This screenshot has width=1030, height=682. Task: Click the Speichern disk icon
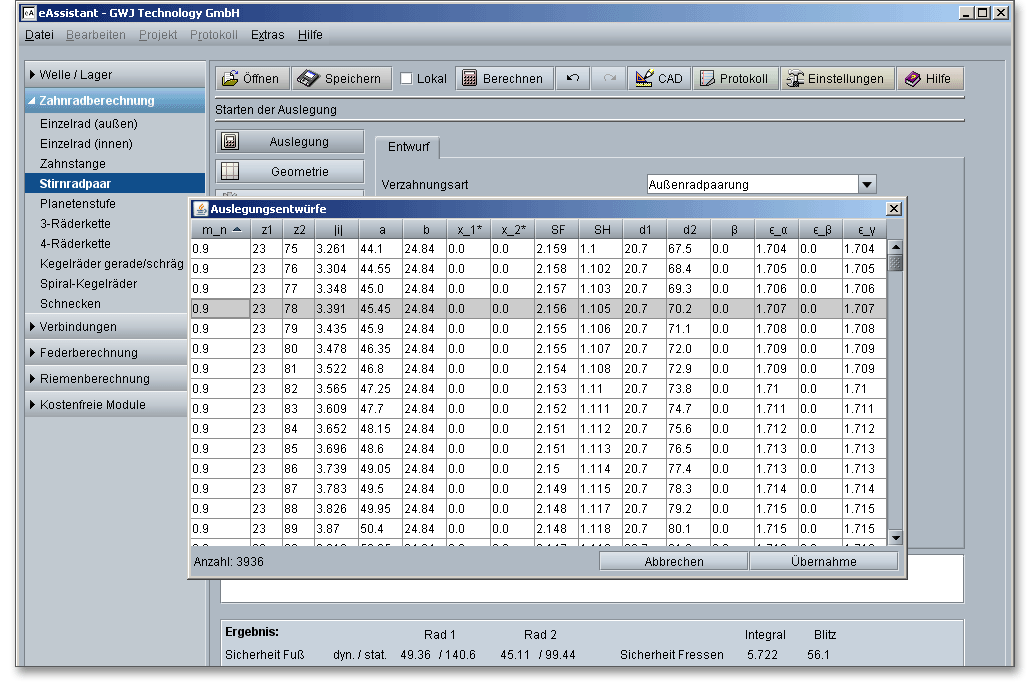pos(308,79)
